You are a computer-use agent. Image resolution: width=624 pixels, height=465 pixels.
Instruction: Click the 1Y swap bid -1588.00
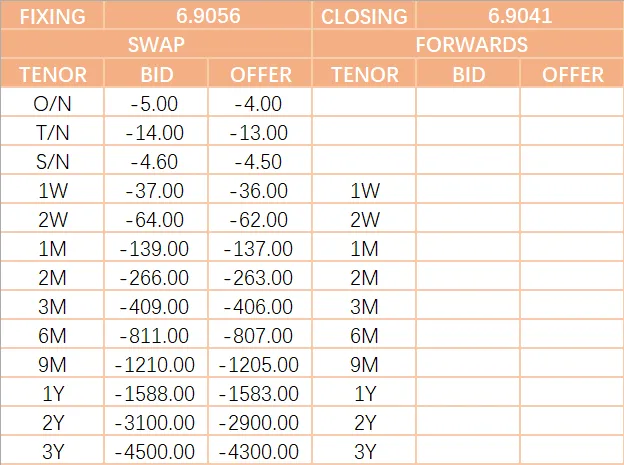pos(156,393)
